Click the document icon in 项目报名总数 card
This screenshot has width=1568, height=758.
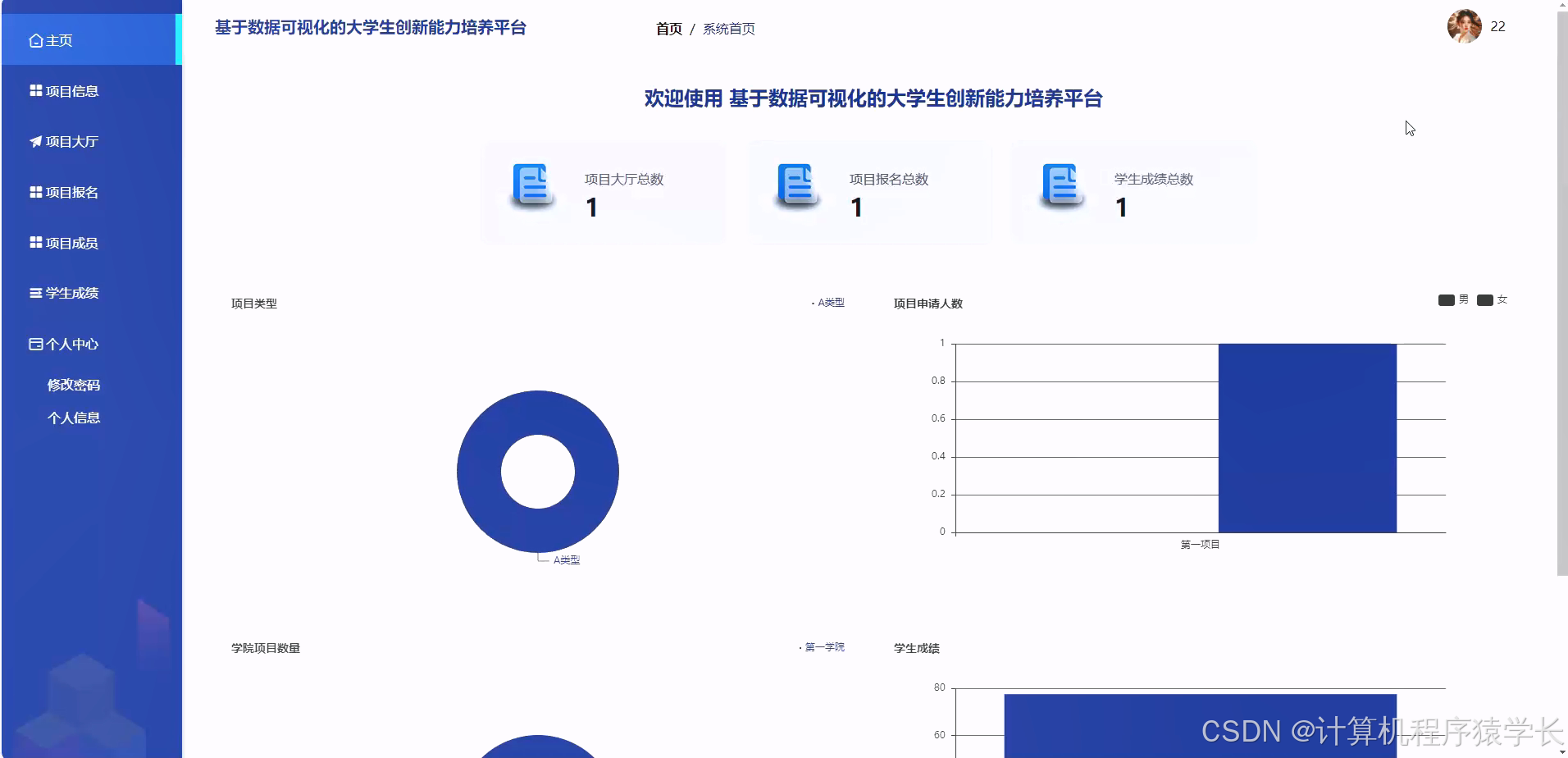796,186
